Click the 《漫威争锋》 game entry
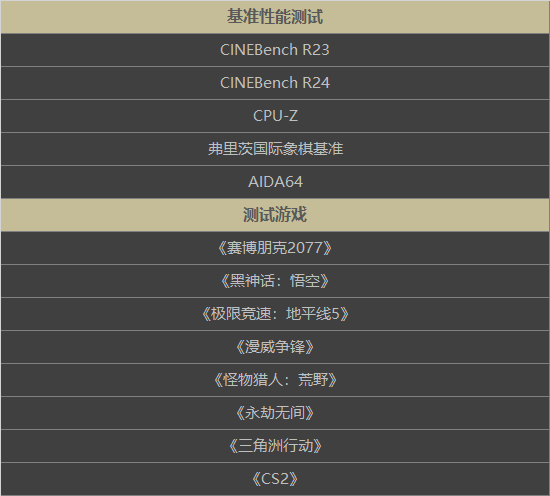 (275, 347)
